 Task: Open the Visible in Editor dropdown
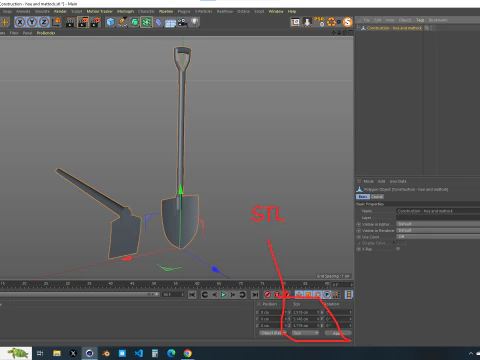[x=438, y=224]
